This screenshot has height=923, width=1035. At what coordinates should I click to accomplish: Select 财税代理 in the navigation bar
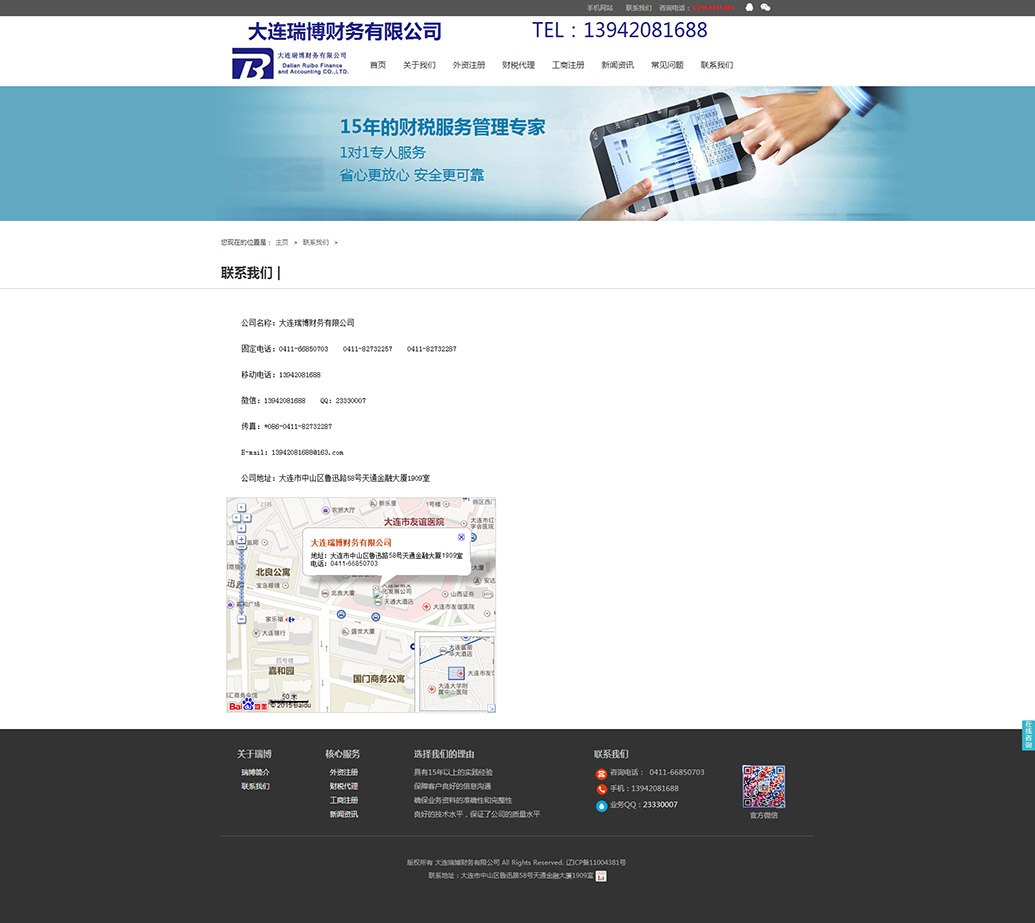coord(518,65)
